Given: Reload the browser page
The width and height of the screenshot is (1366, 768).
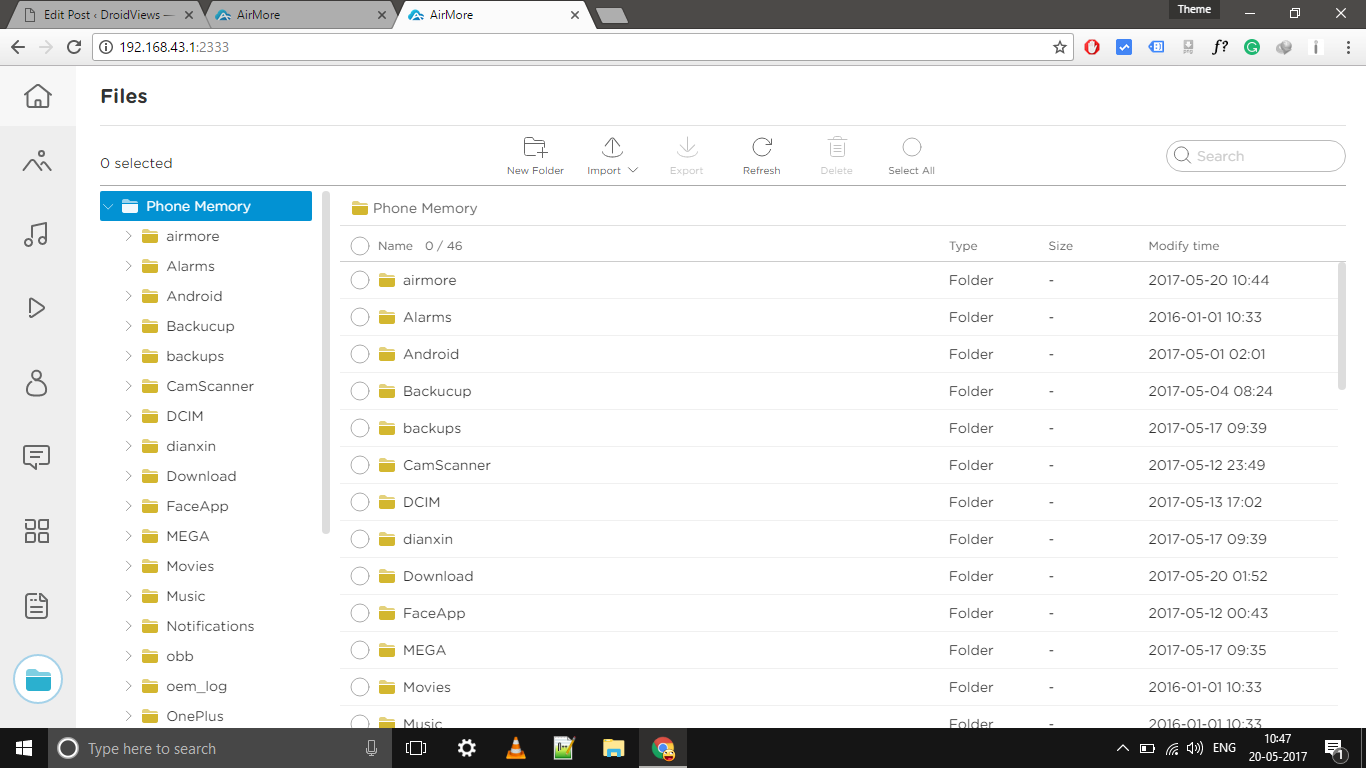Looking at the screenshot, I should 73,47.
